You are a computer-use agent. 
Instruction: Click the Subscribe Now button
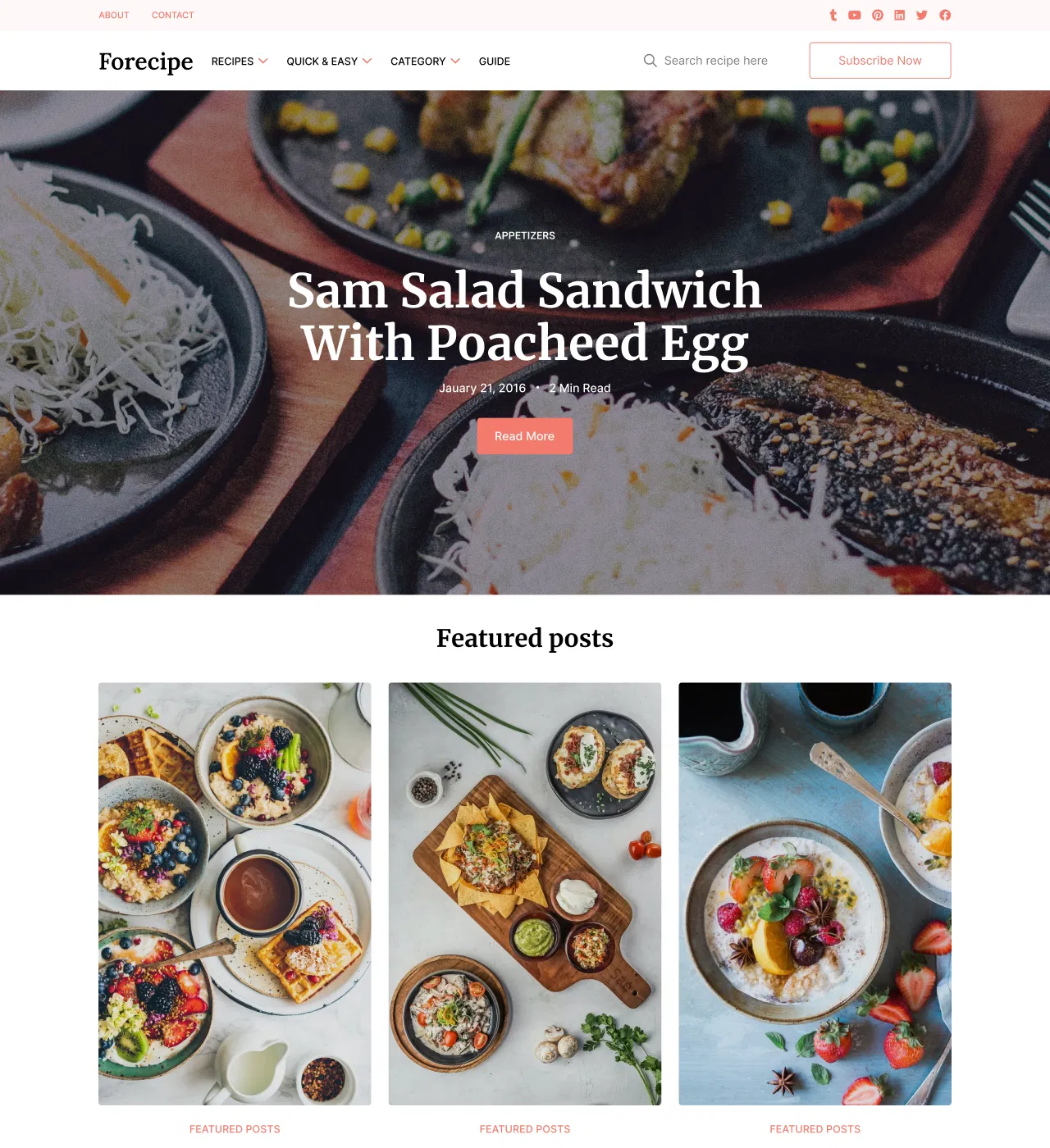pos(880,61)
